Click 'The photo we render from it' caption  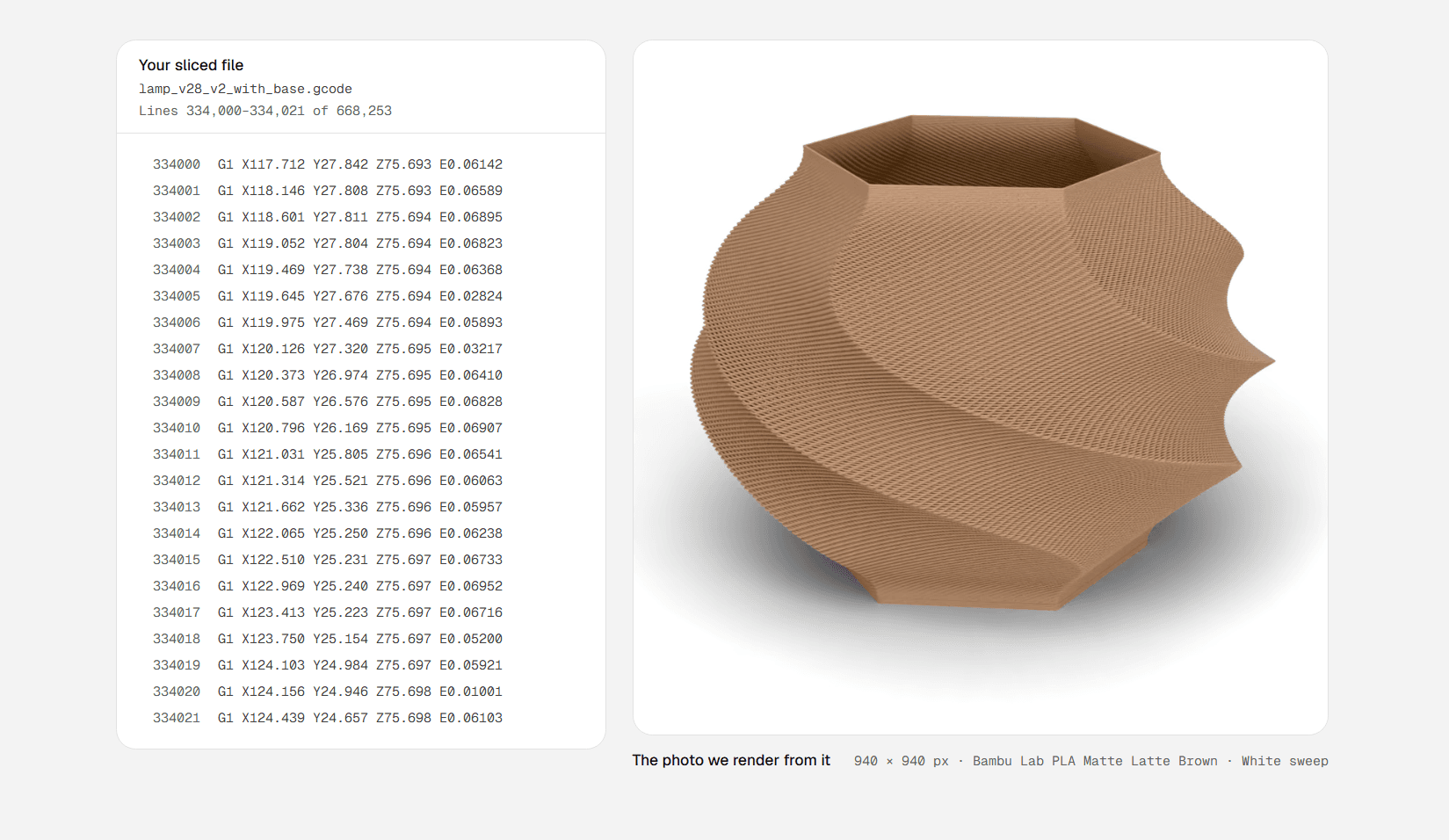(x=731, y=760)
